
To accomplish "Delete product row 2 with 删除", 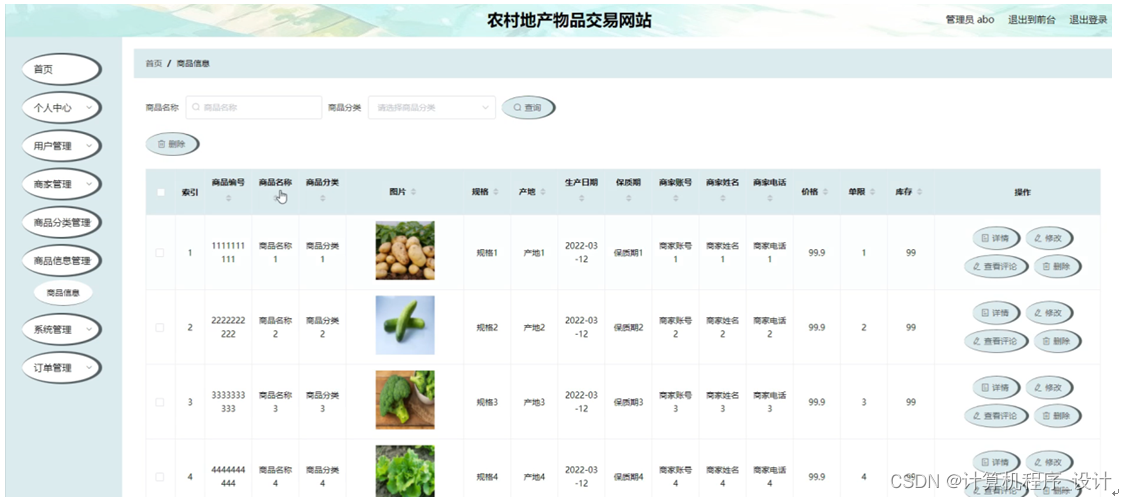I will click(1057, 341).
